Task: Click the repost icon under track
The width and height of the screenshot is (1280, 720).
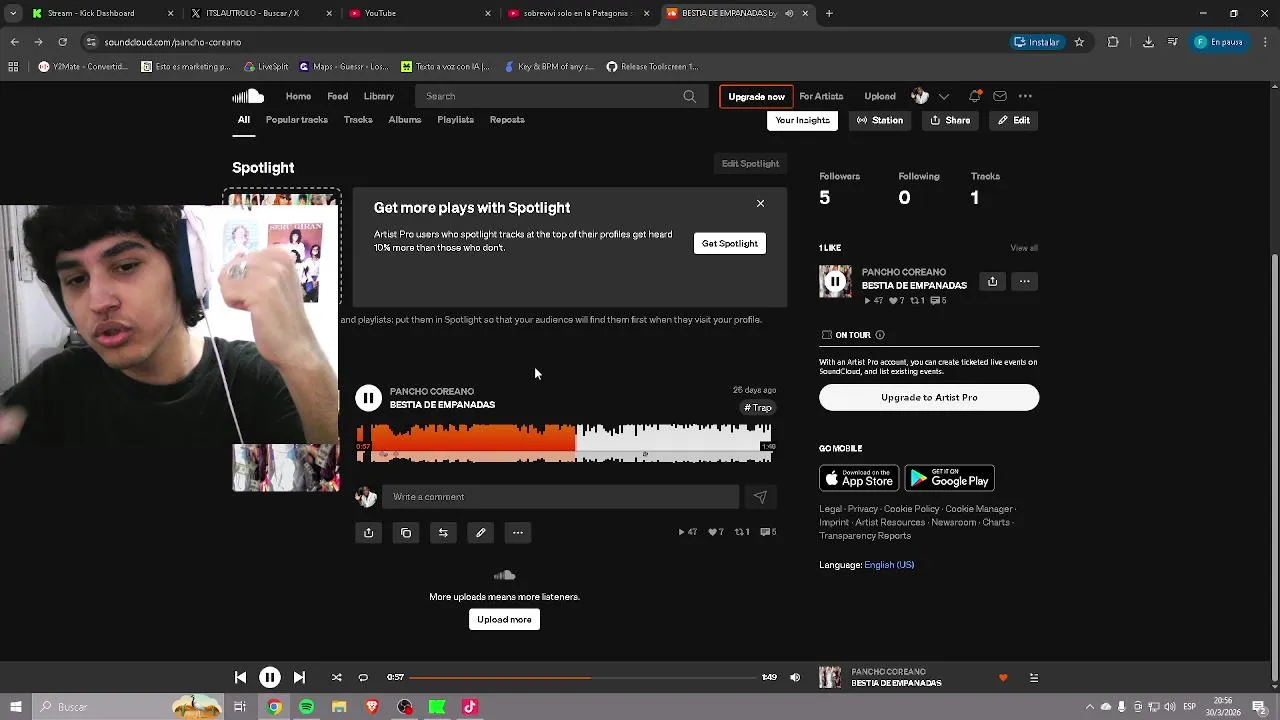Action: pos(443,533)
